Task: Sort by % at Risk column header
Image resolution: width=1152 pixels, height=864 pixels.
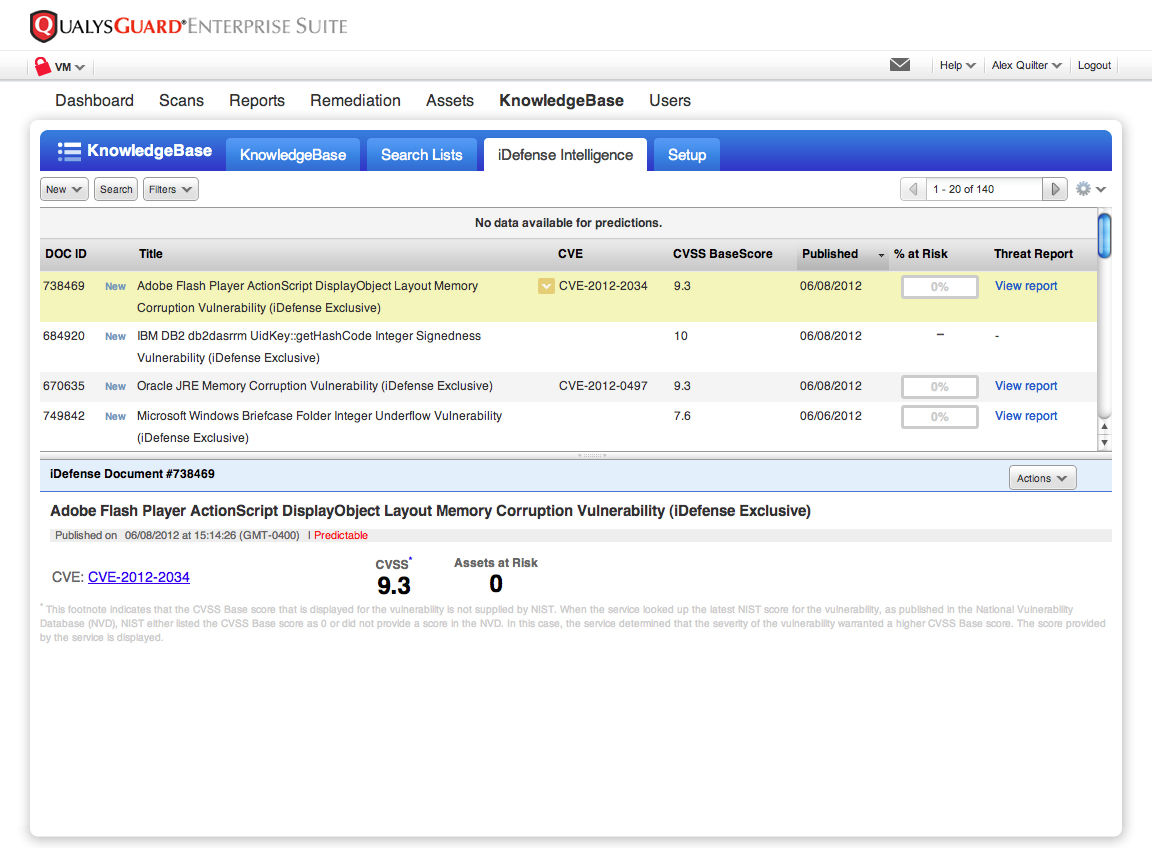Action: (x=921, y=253)
